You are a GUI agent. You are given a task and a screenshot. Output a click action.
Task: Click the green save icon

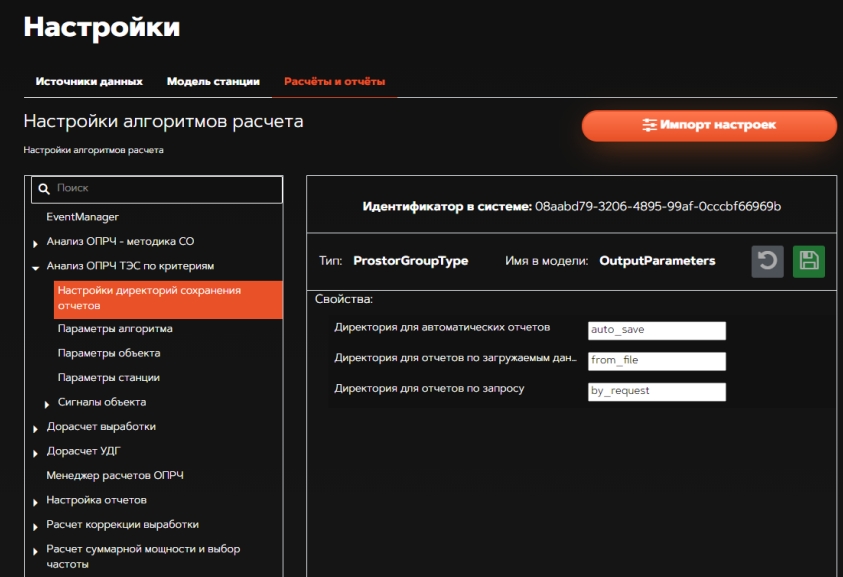click(x=808, y=261)
